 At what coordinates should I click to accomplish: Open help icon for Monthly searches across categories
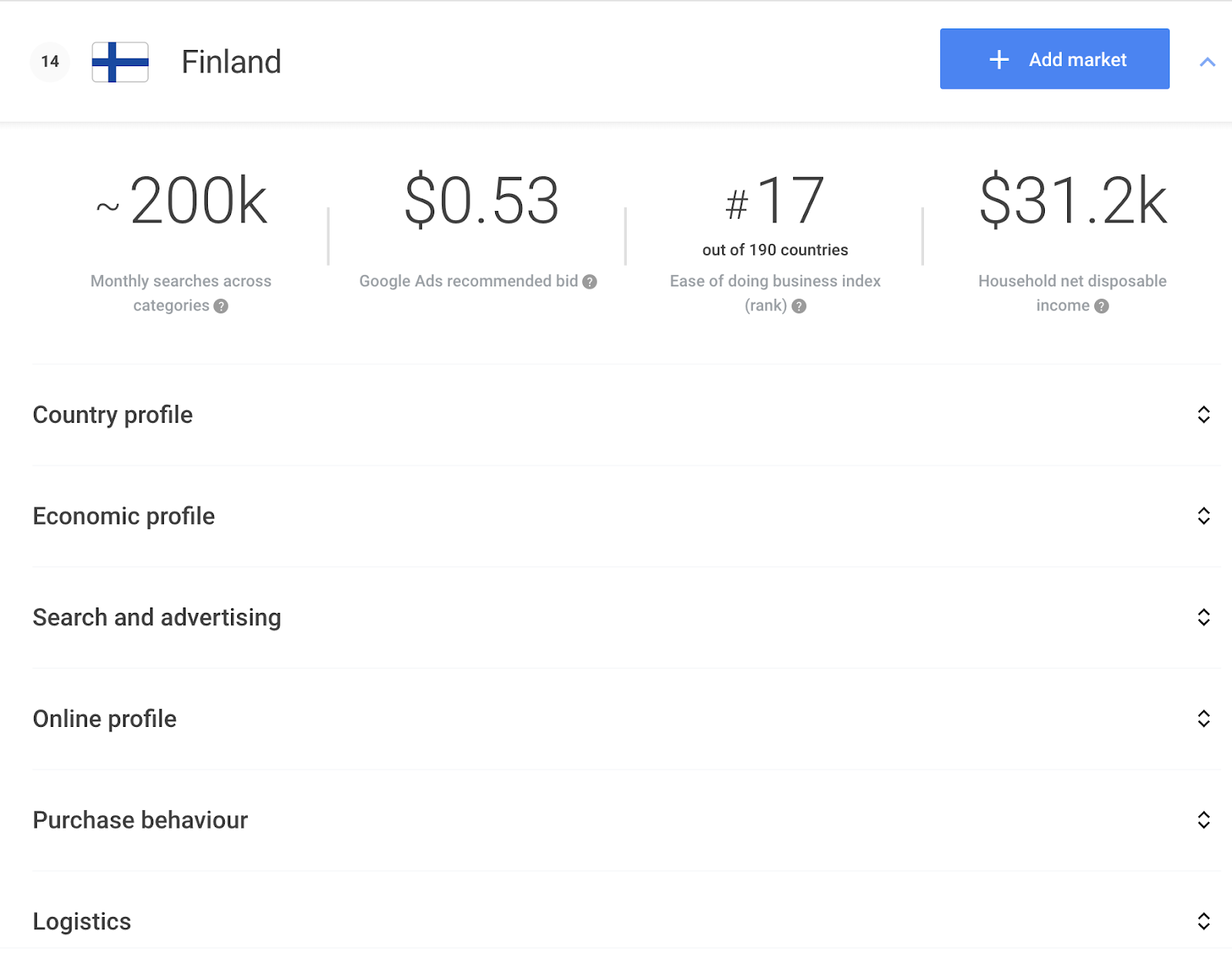[221, 306]
